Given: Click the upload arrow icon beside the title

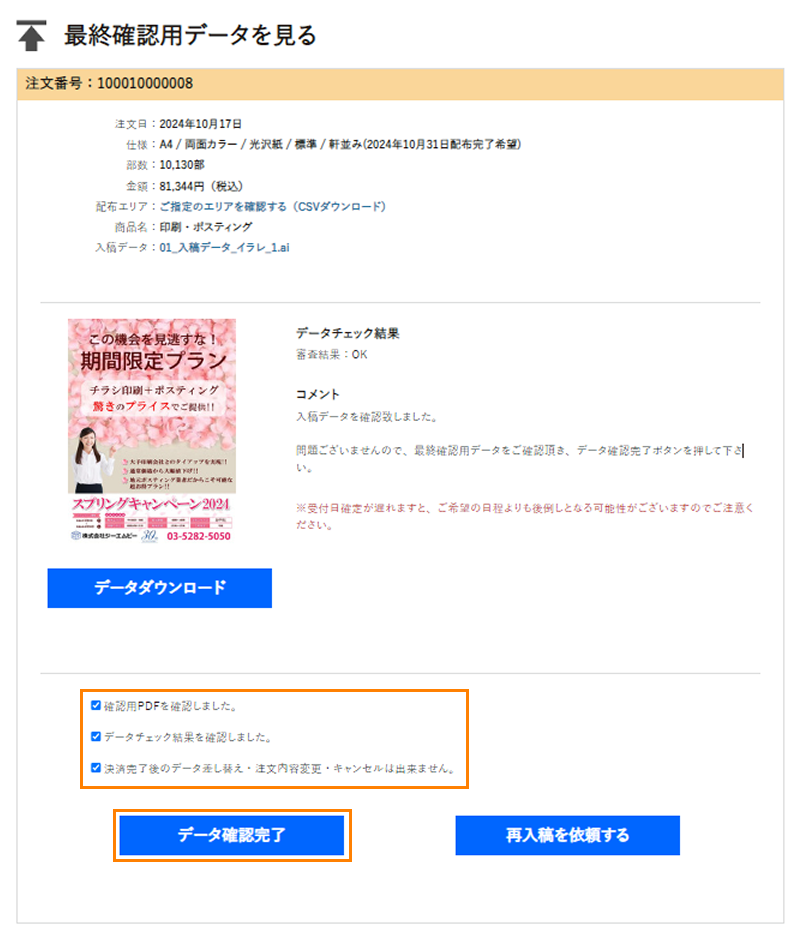Looking at the screenshot, I should click(31, 35).
